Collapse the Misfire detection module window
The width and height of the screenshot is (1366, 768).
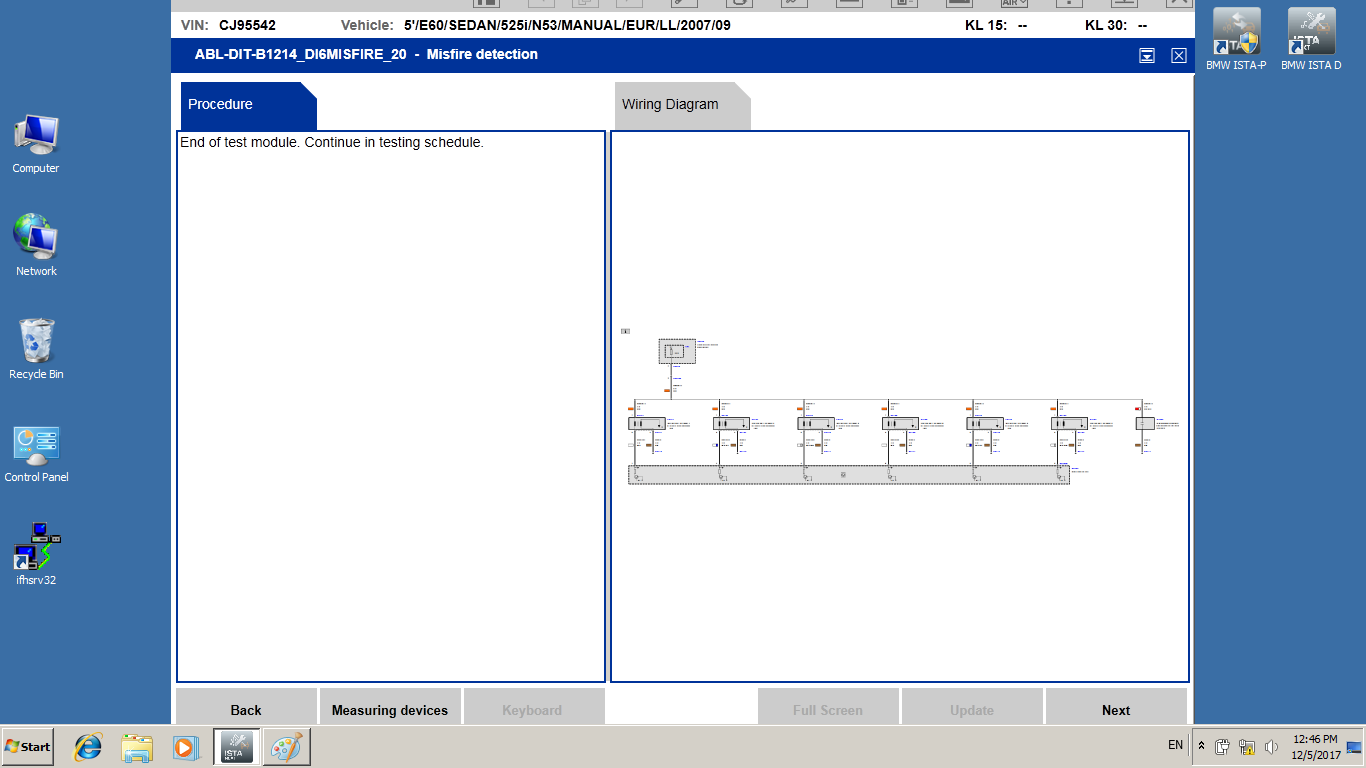pos(1147,56)
